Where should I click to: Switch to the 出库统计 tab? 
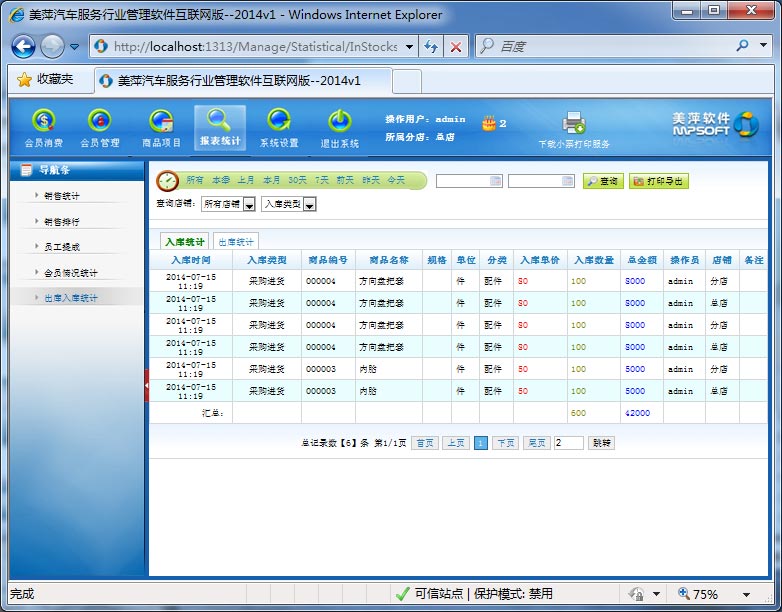(236, 241)
